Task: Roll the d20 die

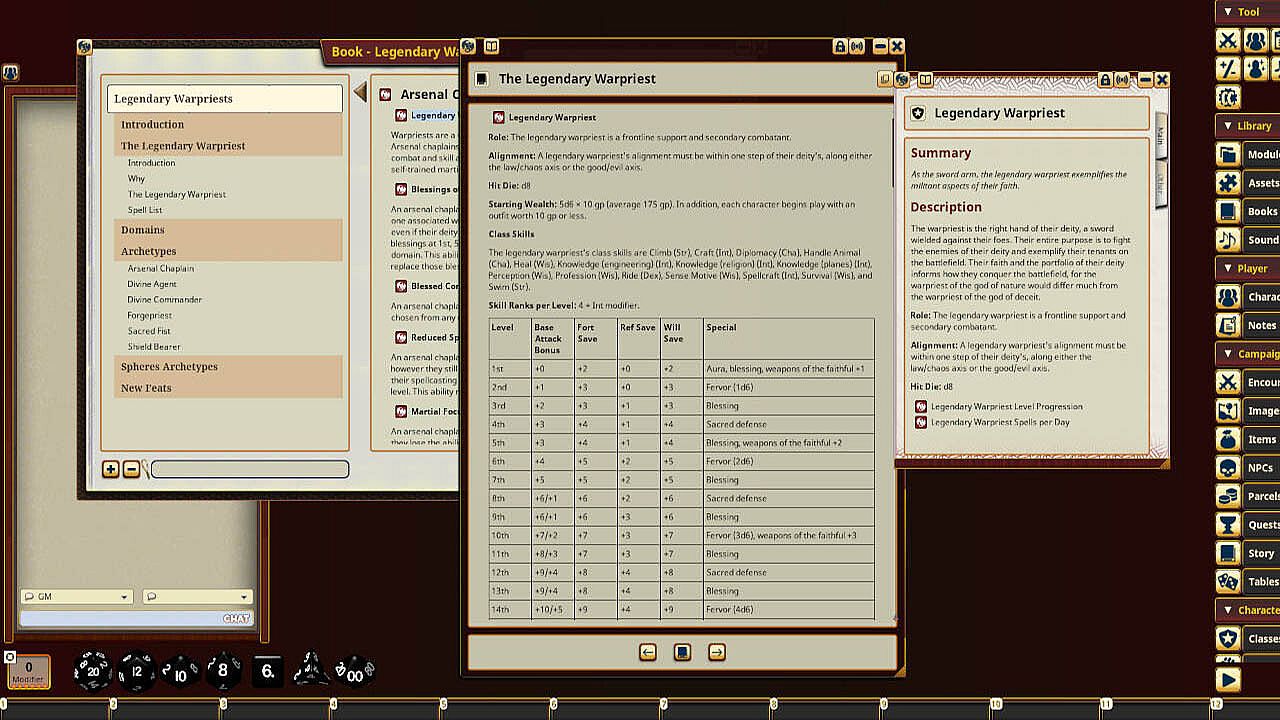Action: point(93,671)
